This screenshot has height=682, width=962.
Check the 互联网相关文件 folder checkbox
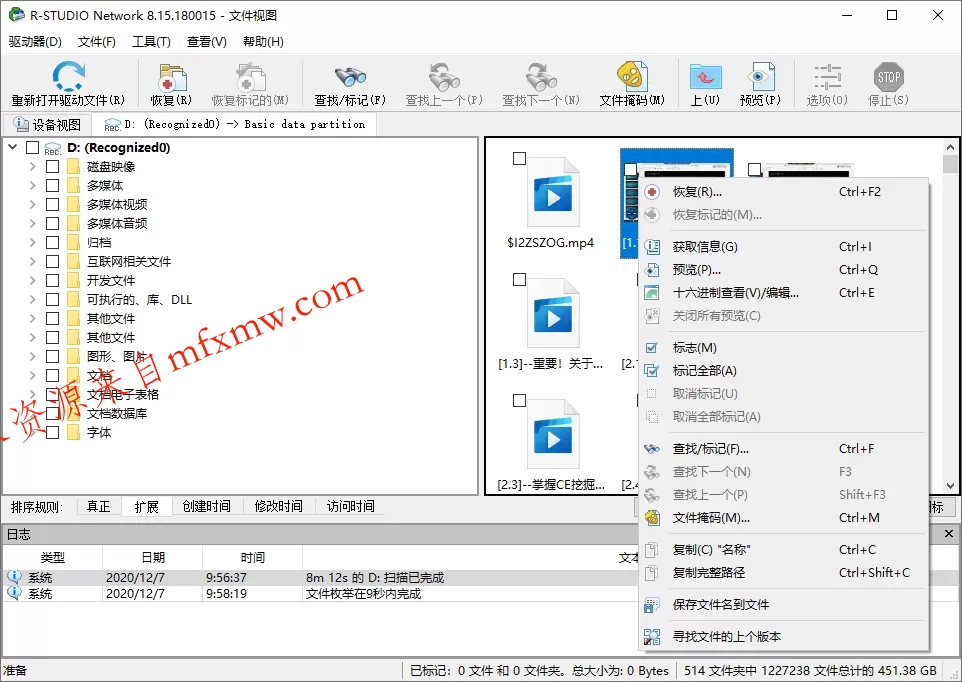tap(53, 261)
